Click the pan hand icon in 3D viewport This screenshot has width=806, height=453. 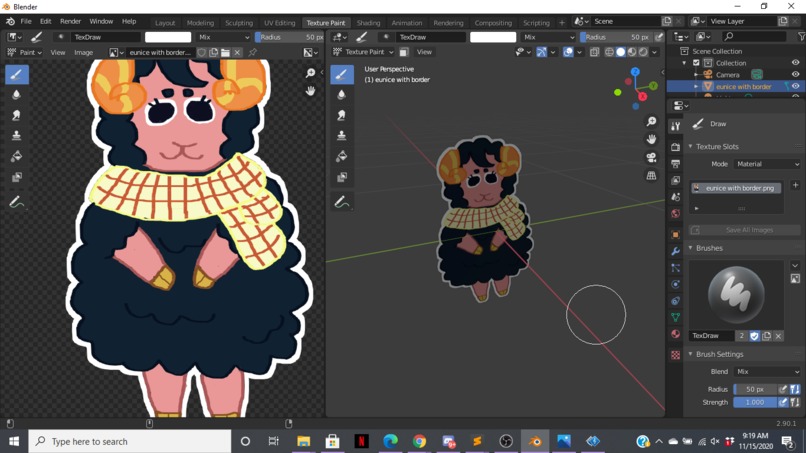coord(651,139)
